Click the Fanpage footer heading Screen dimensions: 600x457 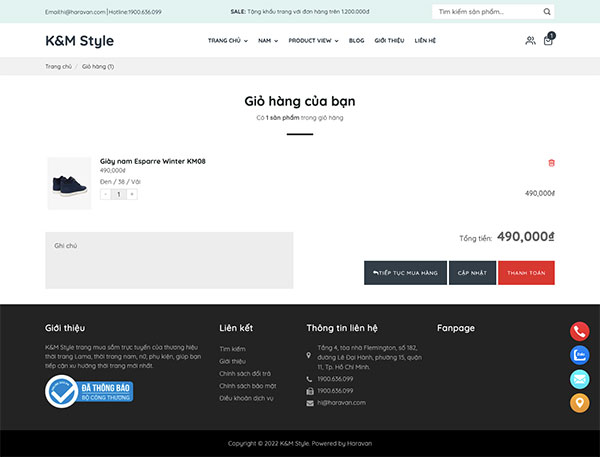pos(456,328)
